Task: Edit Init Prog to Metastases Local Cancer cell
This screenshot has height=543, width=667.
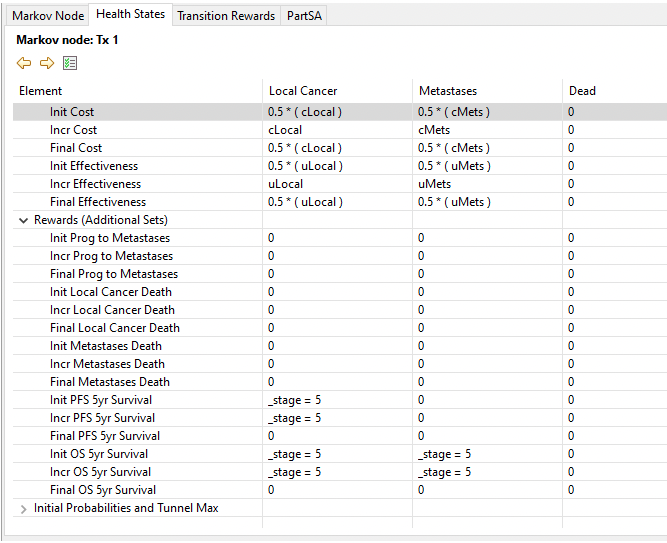Action: click(337, 238)
